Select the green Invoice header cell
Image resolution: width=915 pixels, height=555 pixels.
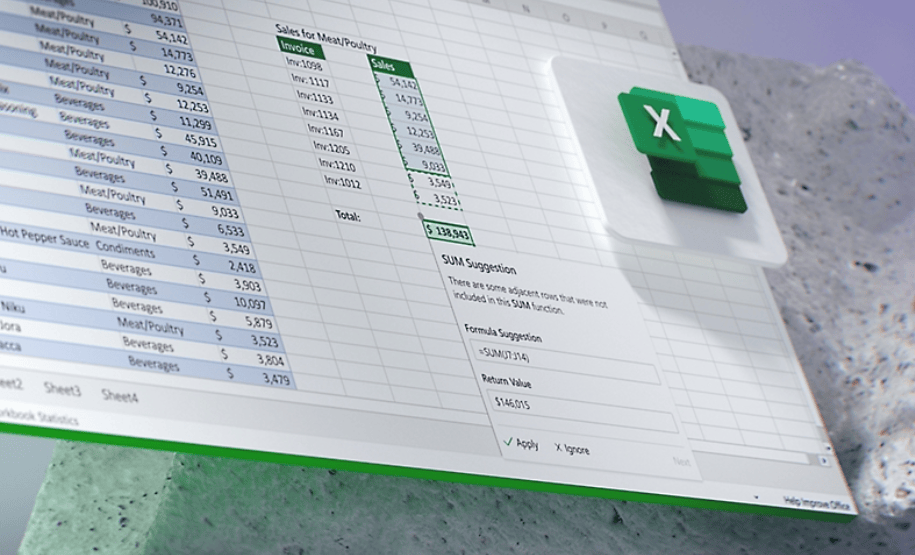click(301, 47)
